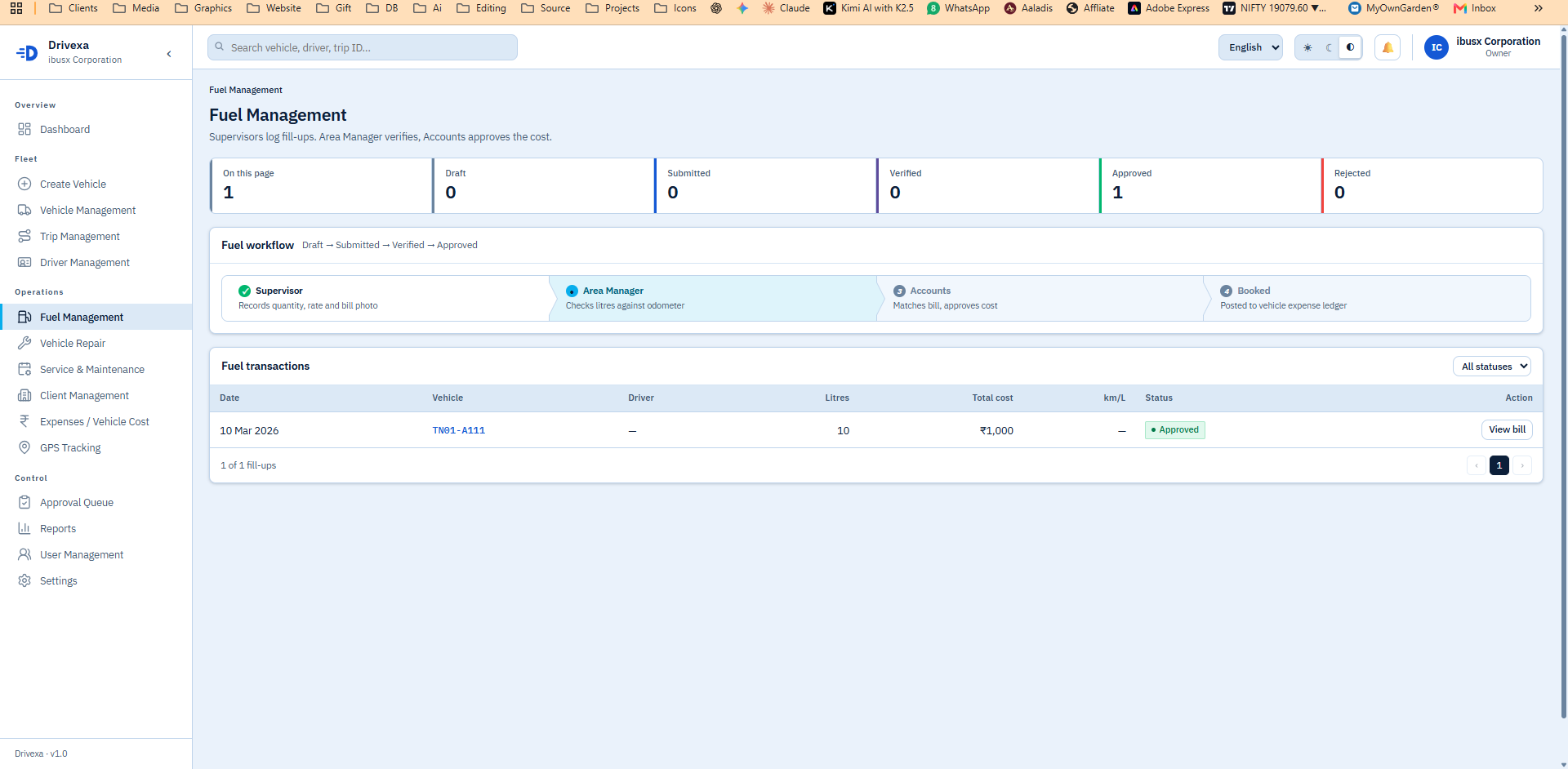
Task: Click the Approved summary card
Action: (x=1210, y=185)
